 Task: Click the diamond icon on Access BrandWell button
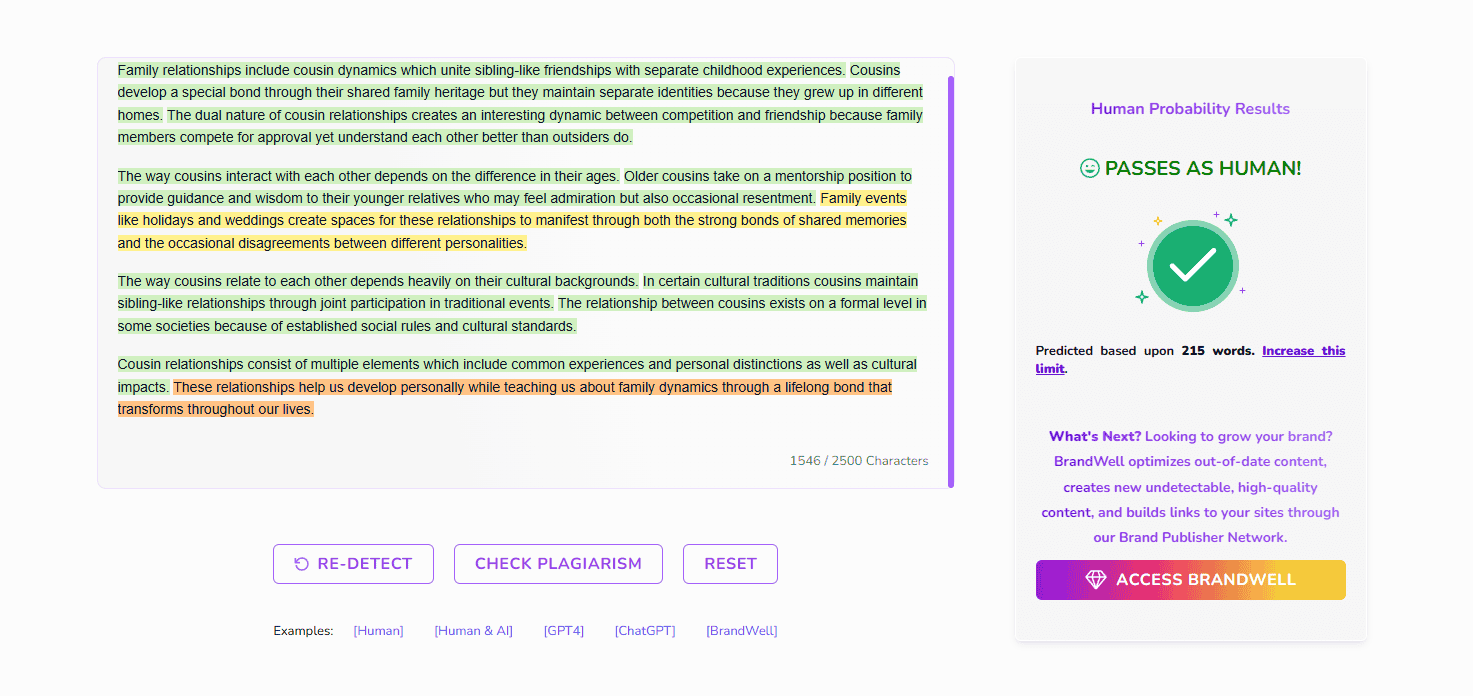coord(1096,580)
